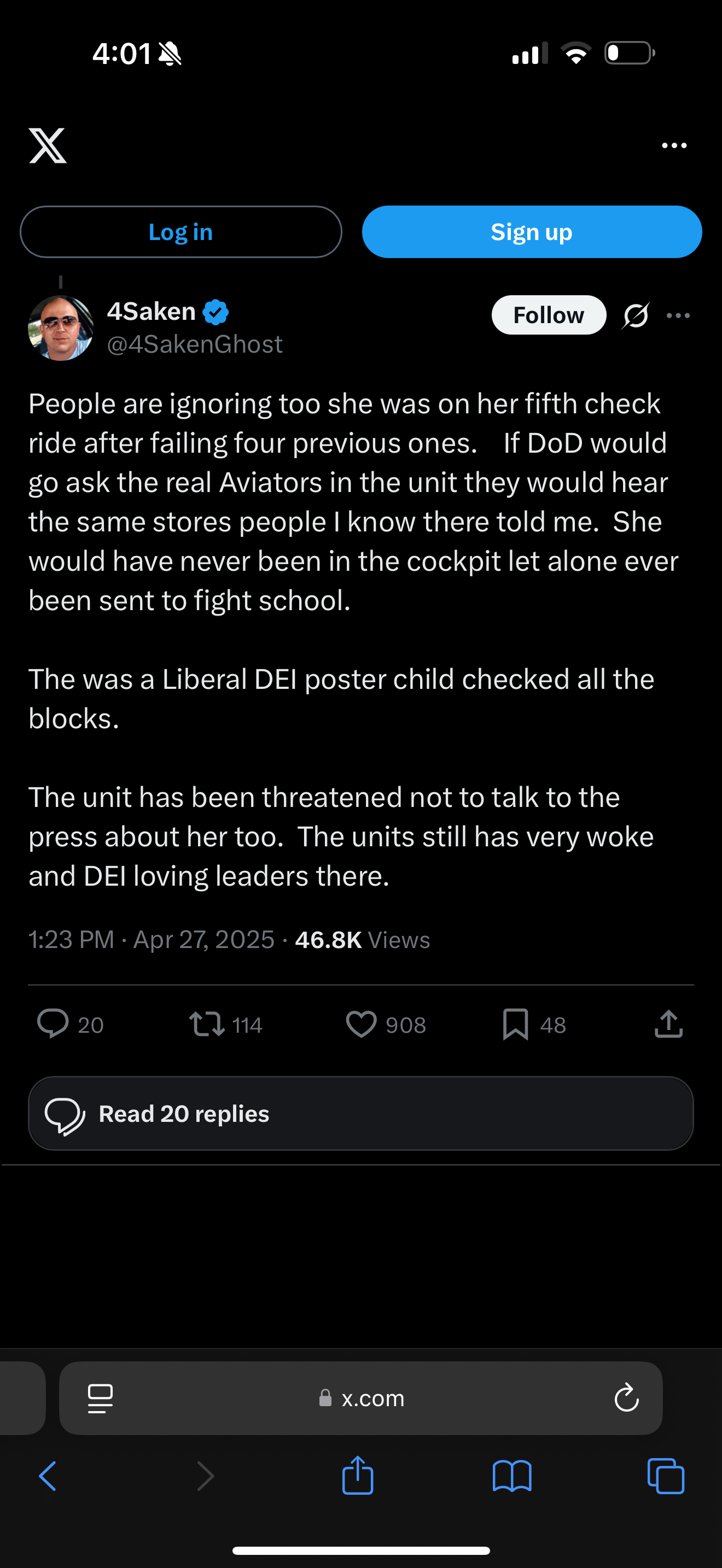Open Safari bookmarks book icon

(512, 1476)
